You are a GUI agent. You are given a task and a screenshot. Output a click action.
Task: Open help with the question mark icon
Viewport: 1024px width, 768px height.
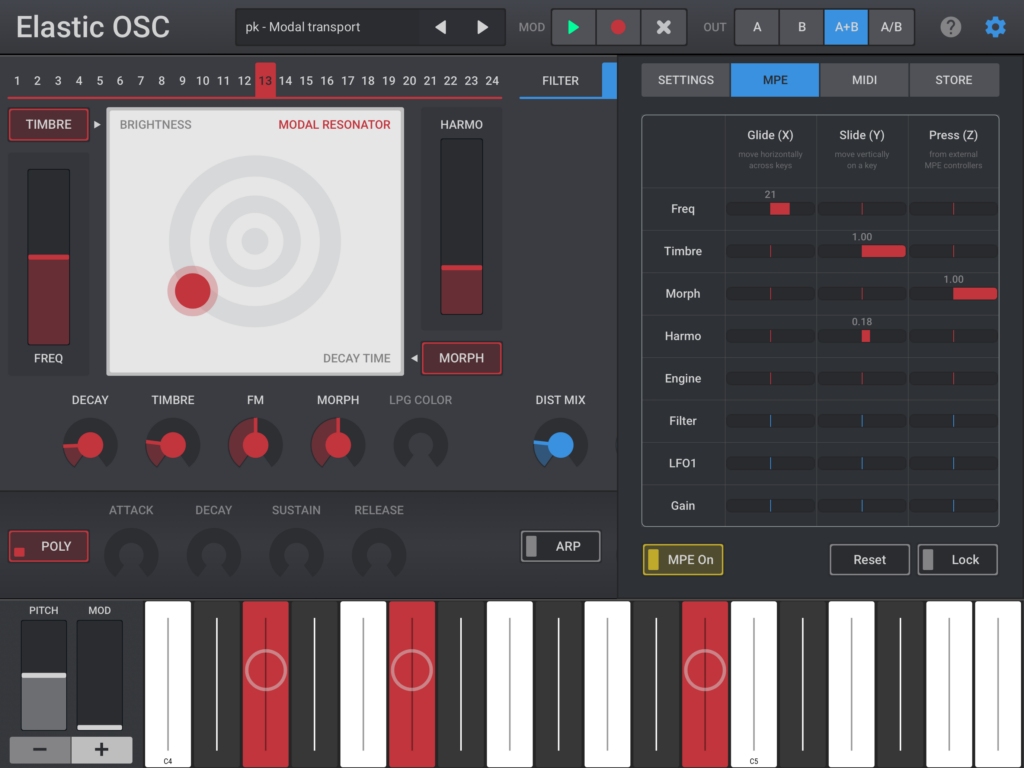coord(950,27)
